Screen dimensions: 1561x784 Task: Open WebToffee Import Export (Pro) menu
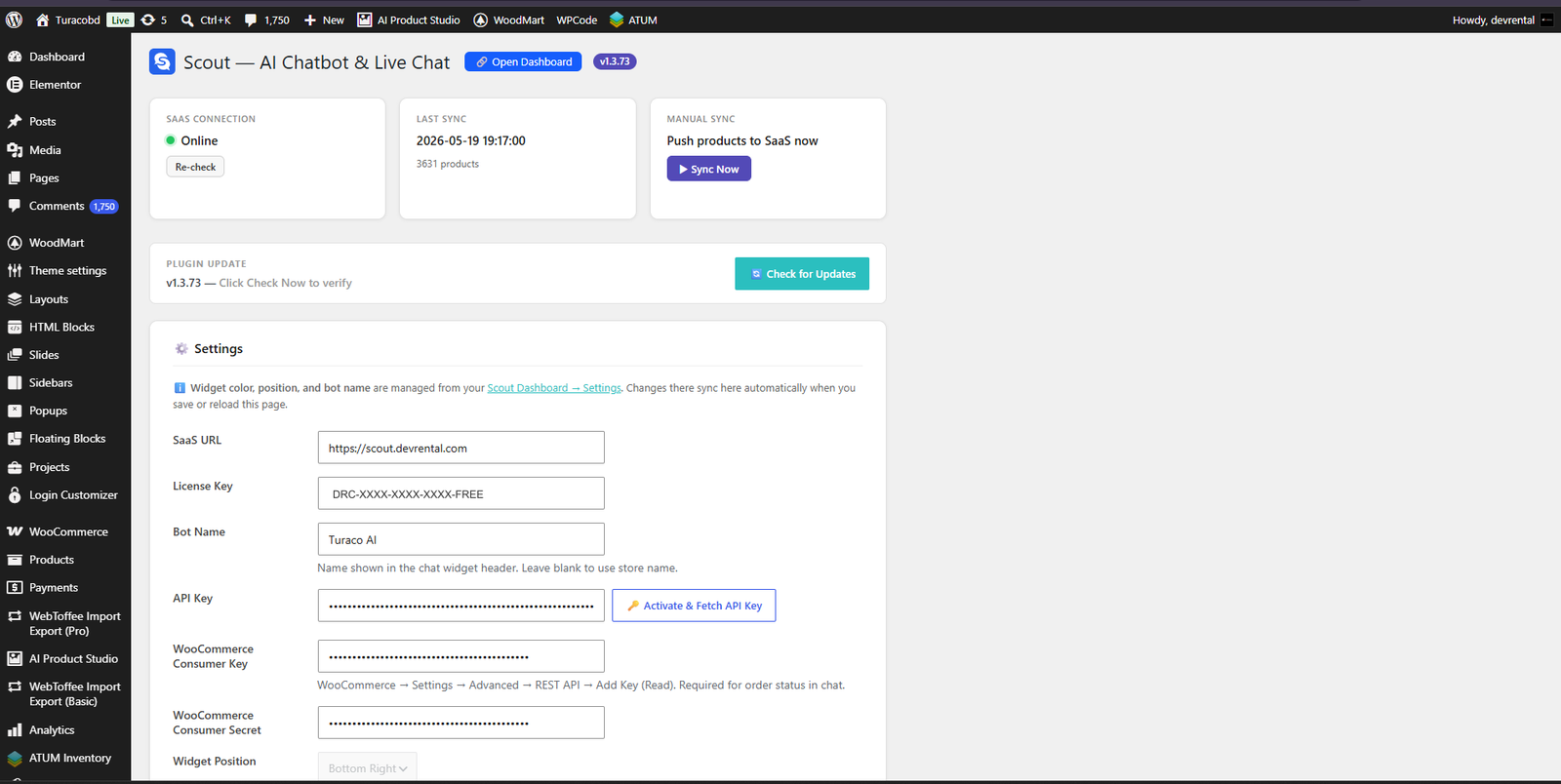pos(65,624)
